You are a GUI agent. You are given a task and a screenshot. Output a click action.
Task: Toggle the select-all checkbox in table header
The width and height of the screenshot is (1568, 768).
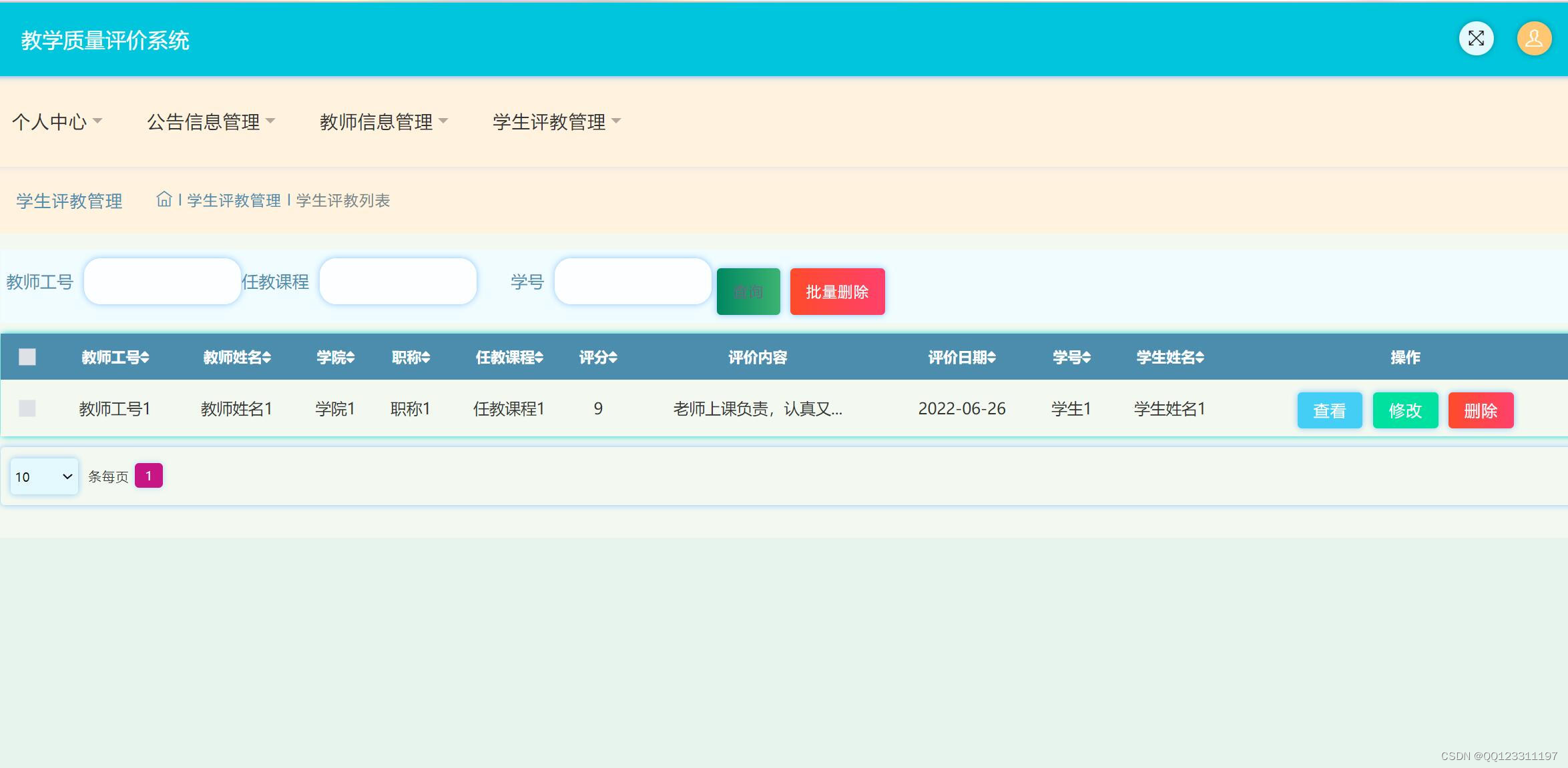pos(27,357)
